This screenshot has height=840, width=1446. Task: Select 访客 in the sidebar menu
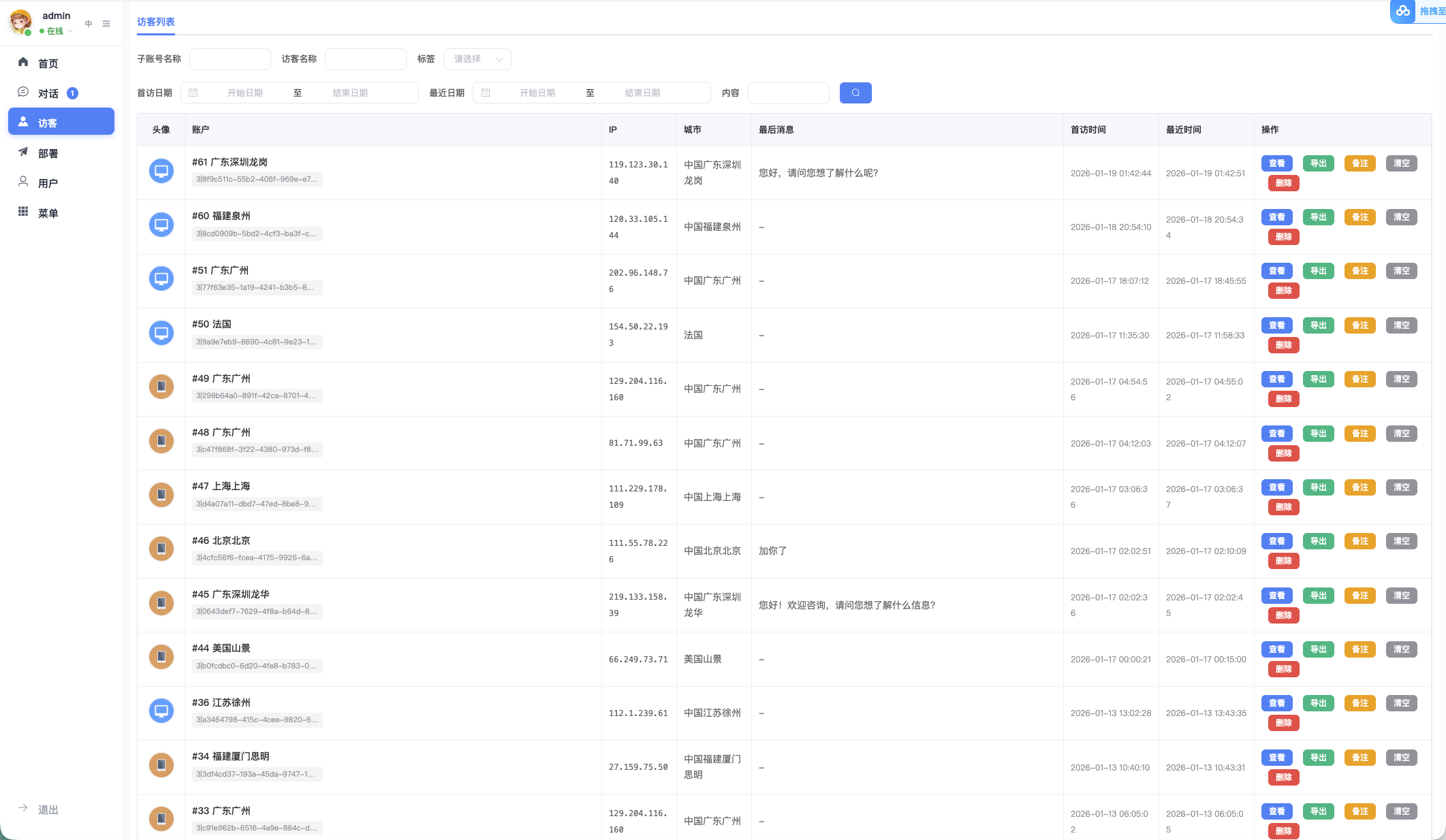click(61, 122)
